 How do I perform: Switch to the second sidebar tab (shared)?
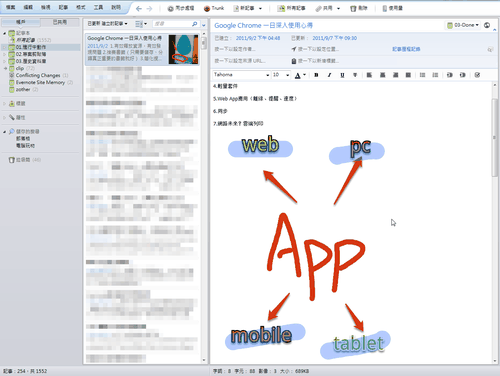click(x=60, y=22)
